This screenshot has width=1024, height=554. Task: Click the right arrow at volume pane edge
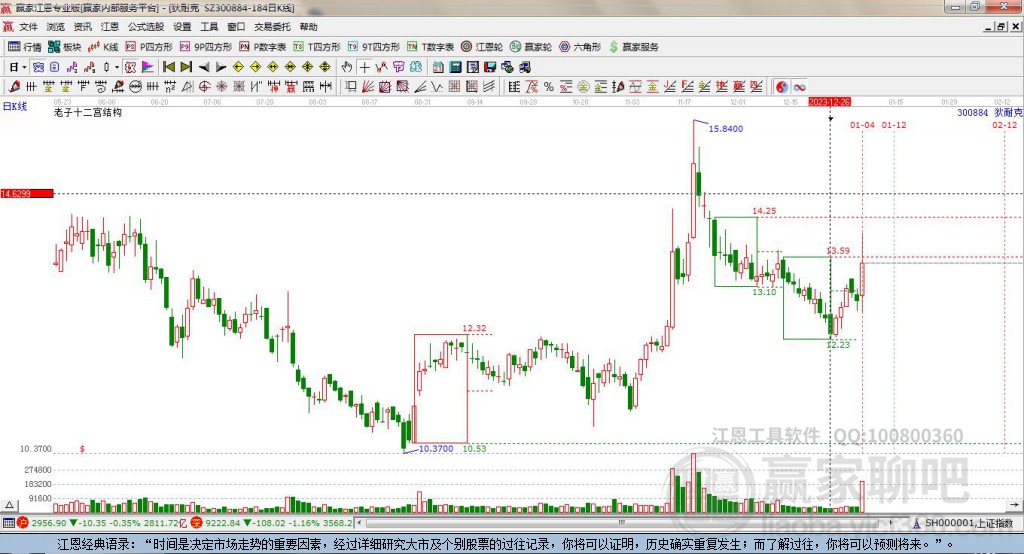[x=1014, y=505]
